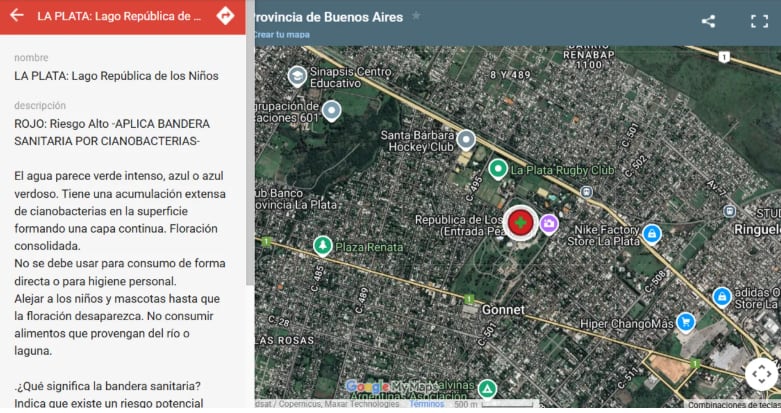781x413 pixels.
Task: Select the Hiper ChangoMás cart marker
Action: coord(685,322)
